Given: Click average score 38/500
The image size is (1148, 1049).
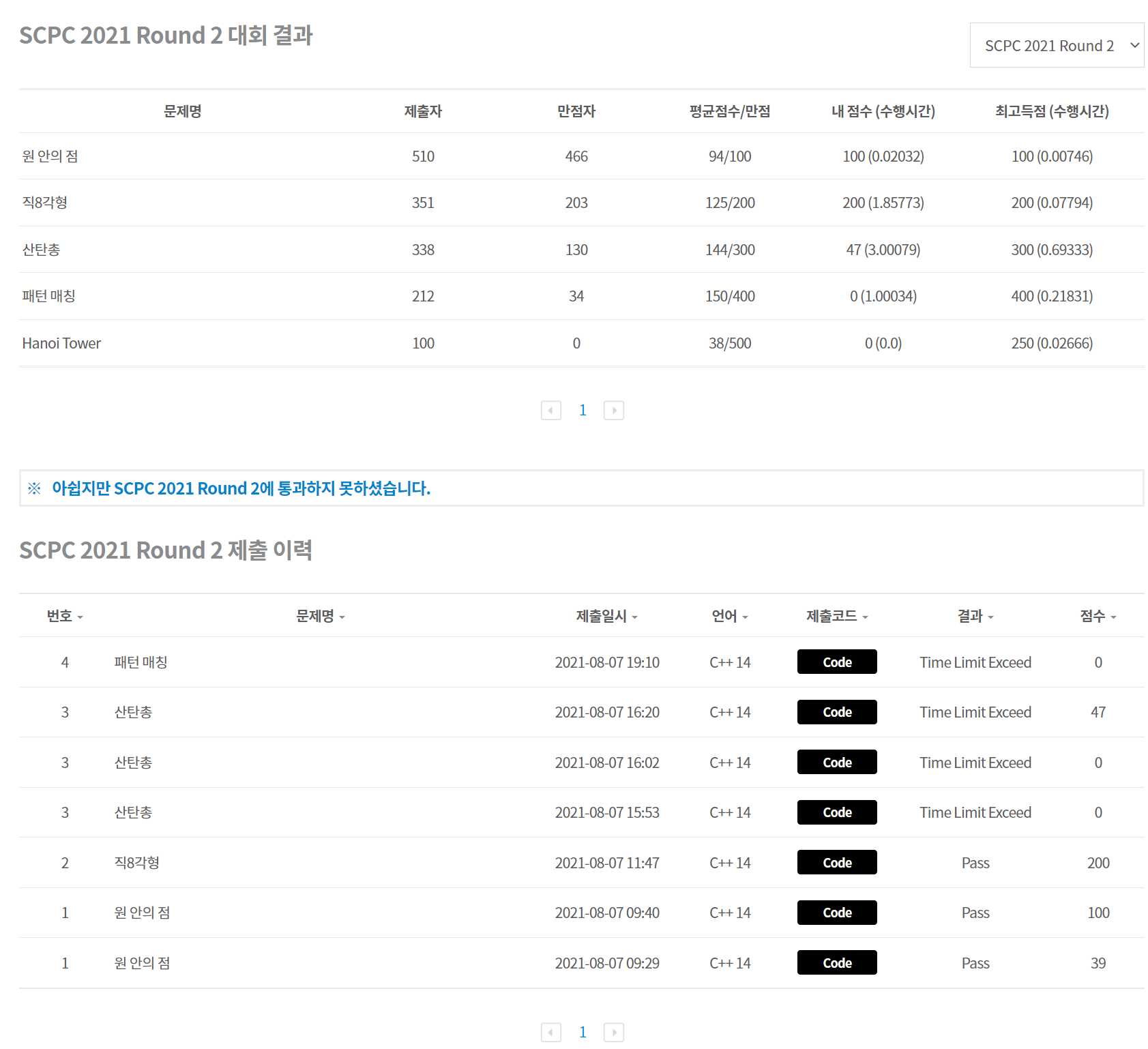Looking at the screenshot, I should click(730, 343).
